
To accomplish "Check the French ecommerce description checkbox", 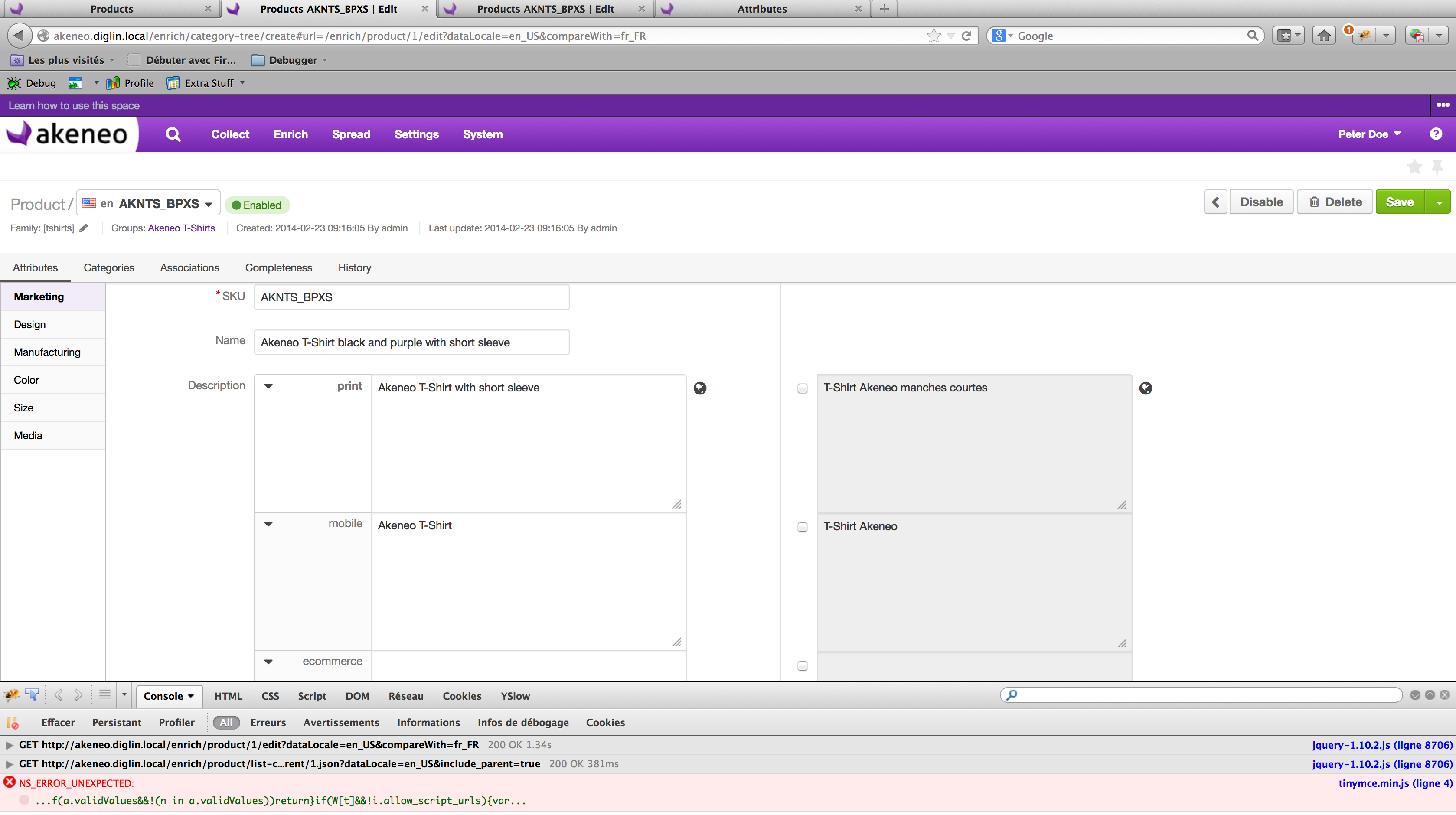I will 803,665.
